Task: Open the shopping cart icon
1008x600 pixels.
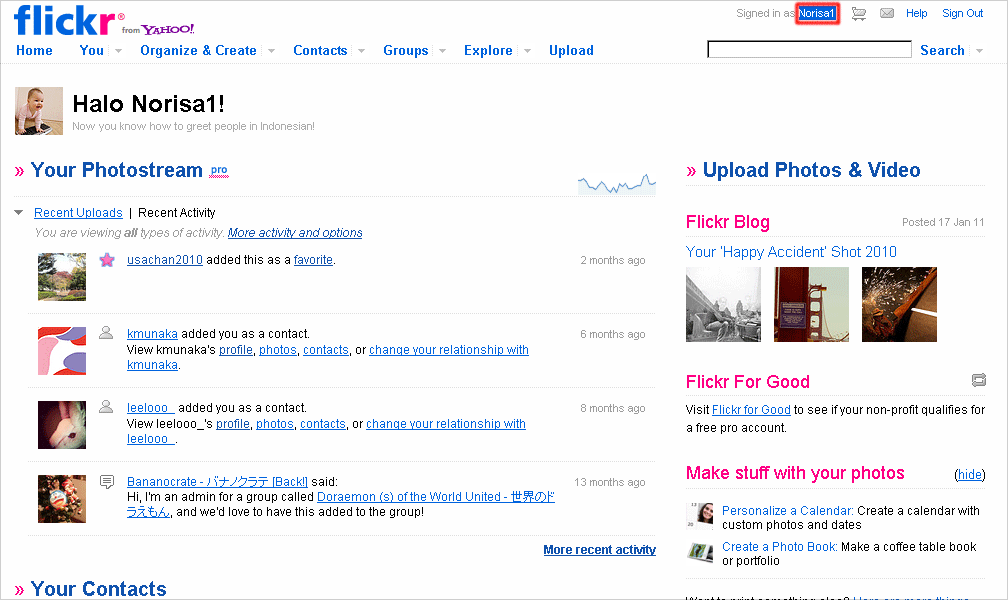Action: (x=859, y=14)
